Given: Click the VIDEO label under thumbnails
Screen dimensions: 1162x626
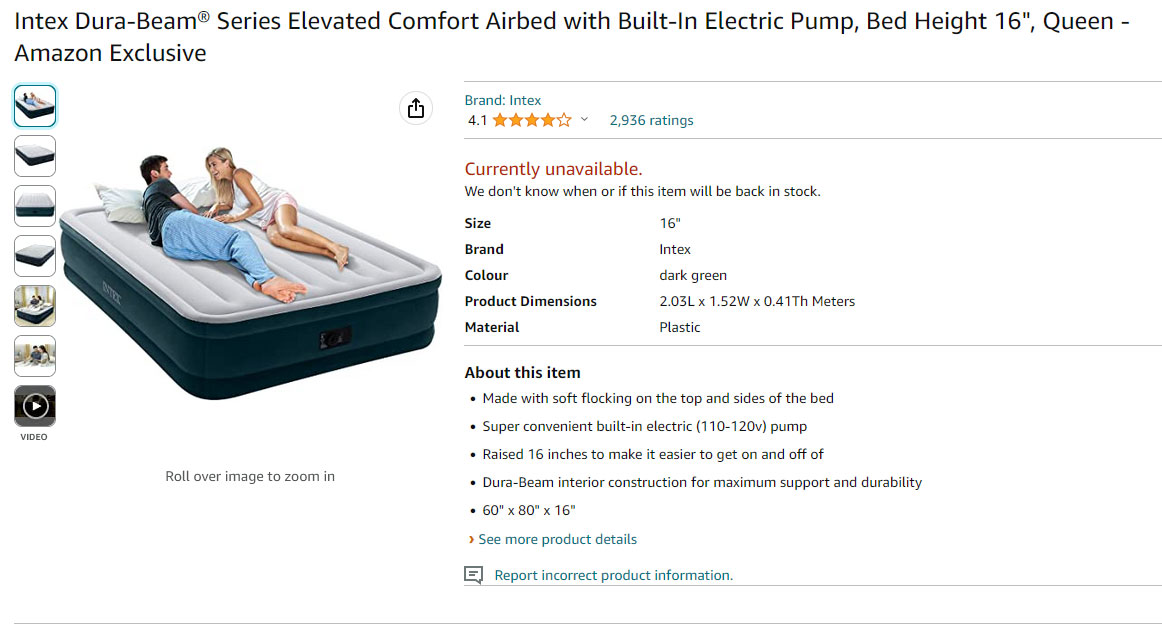Looking at the screenshot, I should coord(34,437).
